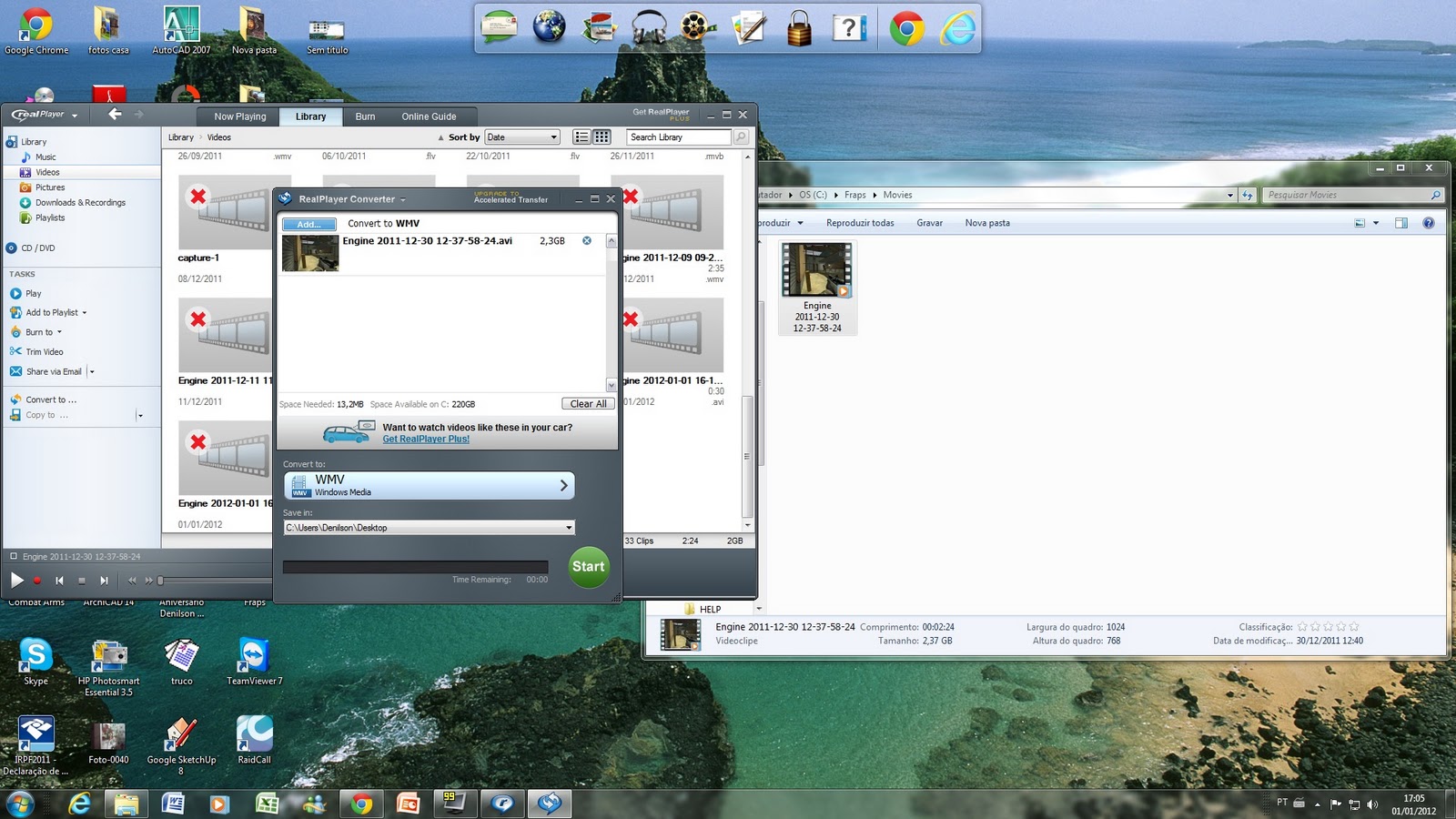This screenshot has width=1456, height=819.
Task: Skip to next clip in RealPlayer
Action: pos(104,581)
